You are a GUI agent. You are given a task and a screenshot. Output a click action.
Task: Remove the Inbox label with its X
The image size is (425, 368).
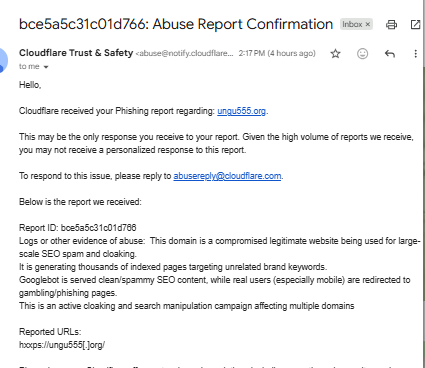point(368,24)
